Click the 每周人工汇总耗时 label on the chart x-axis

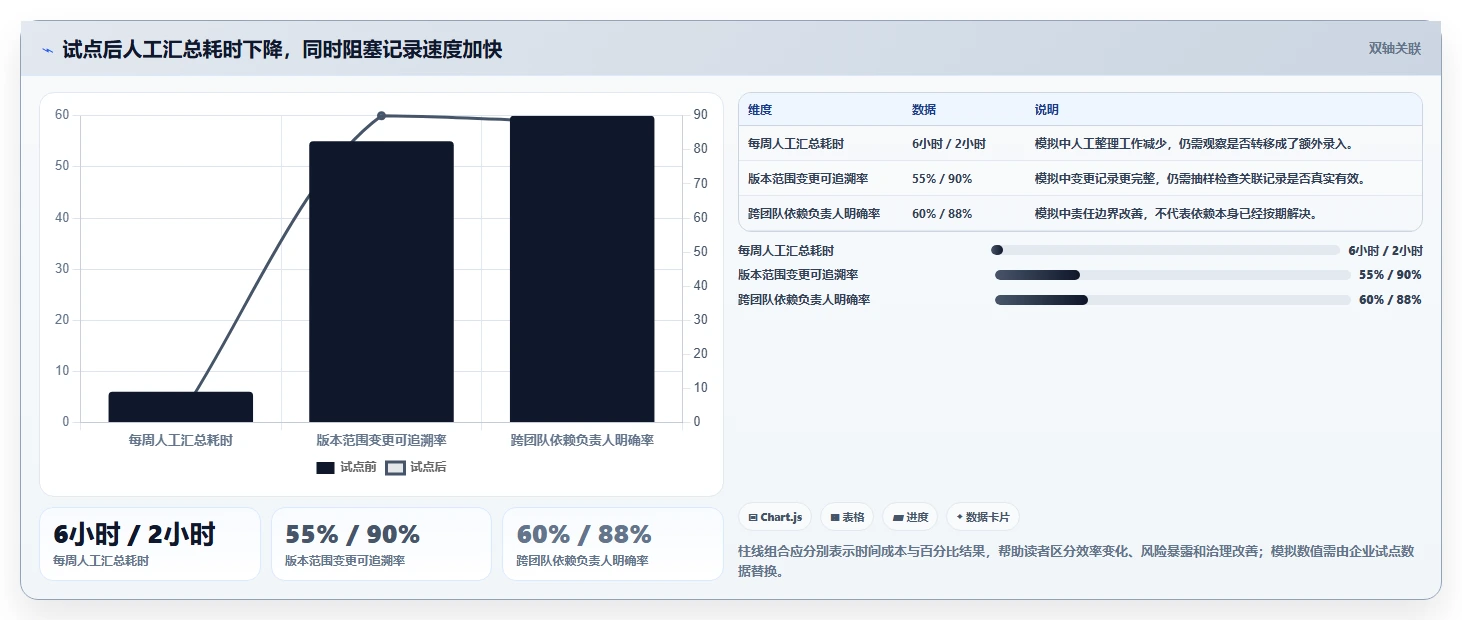[x=181, y=440]
